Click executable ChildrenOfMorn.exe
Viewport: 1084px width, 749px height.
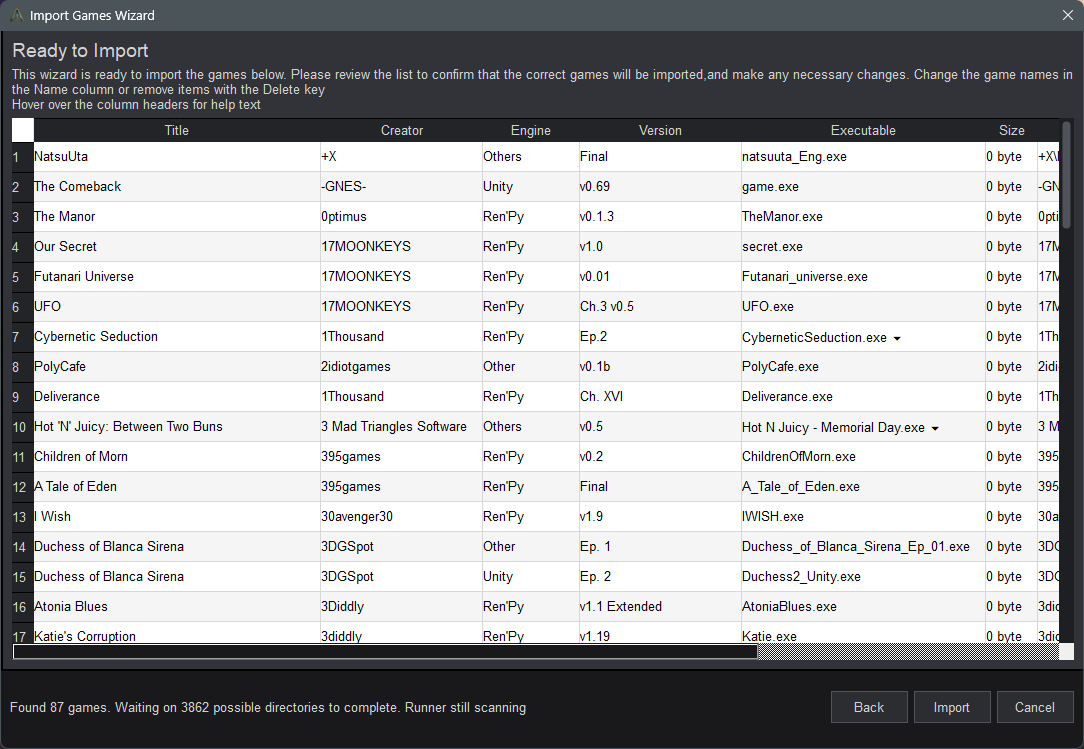pyautogui.click(x=863, y=456)
